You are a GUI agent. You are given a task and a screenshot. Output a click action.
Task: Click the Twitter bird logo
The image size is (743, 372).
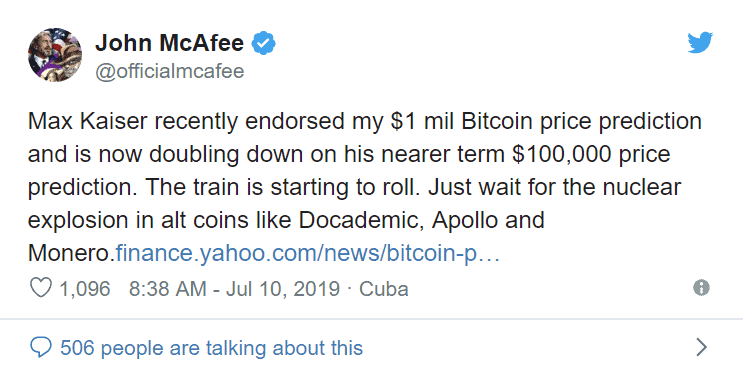tap(700, 43)
